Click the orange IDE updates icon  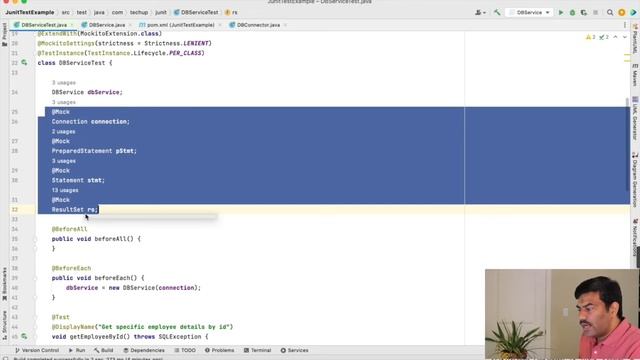click(x=622, y=13)
